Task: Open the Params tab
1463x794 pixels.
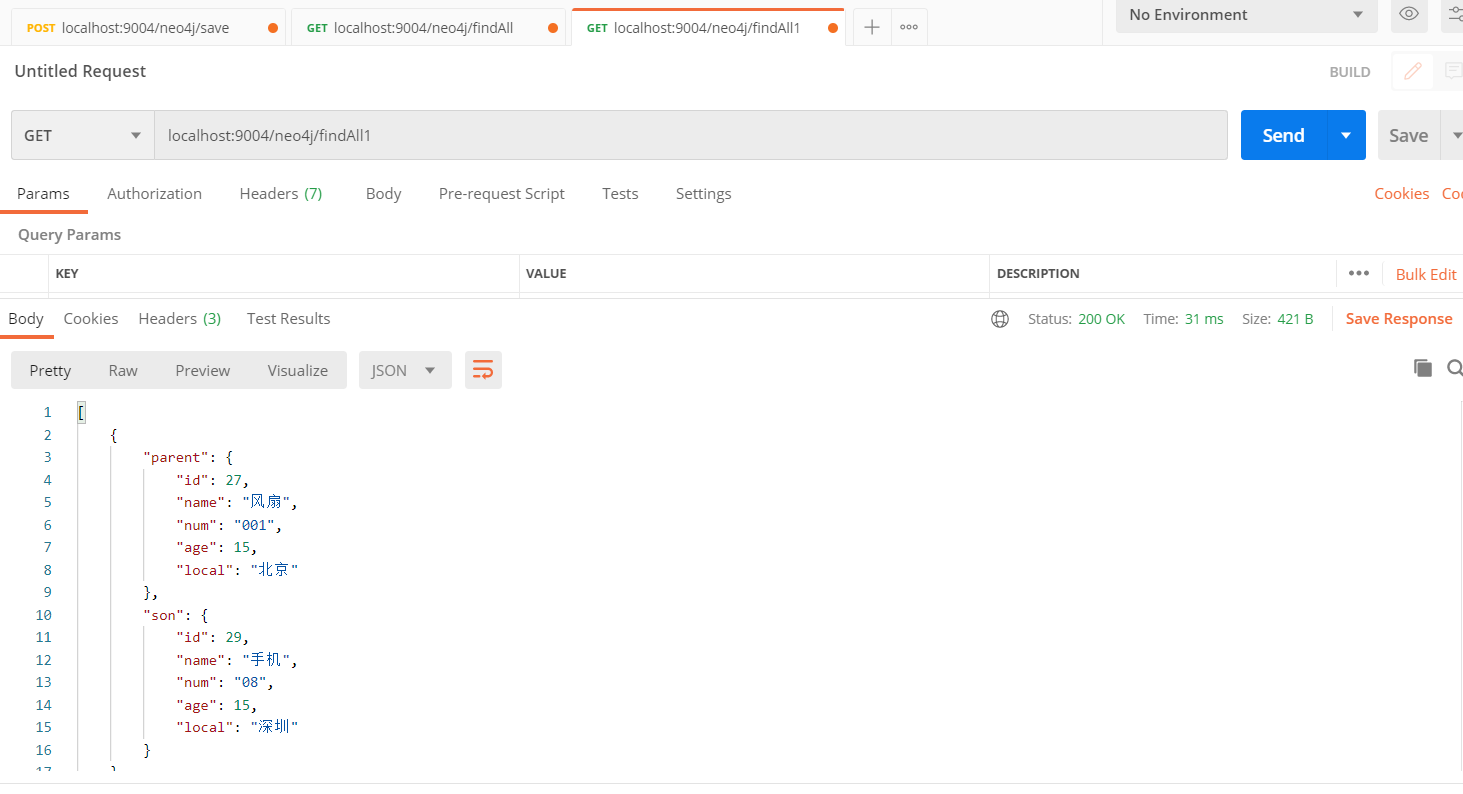Action: pos(44,194)
